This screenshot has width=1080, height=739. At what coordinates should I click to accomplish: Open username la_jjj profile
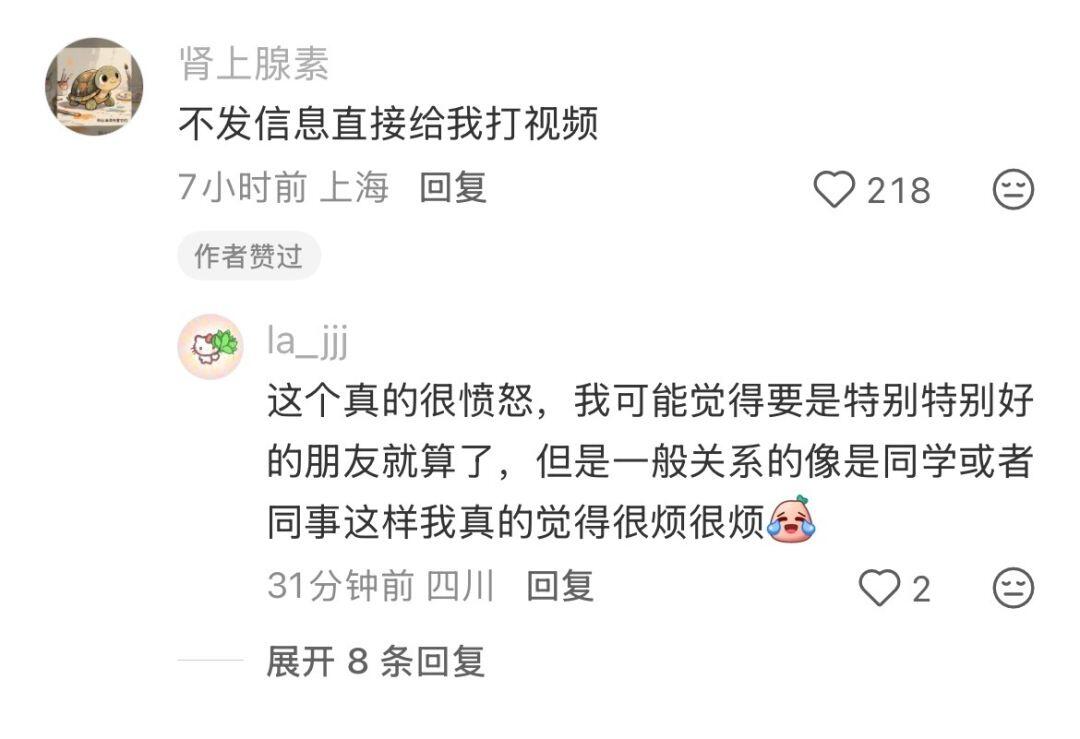[307, 341]
